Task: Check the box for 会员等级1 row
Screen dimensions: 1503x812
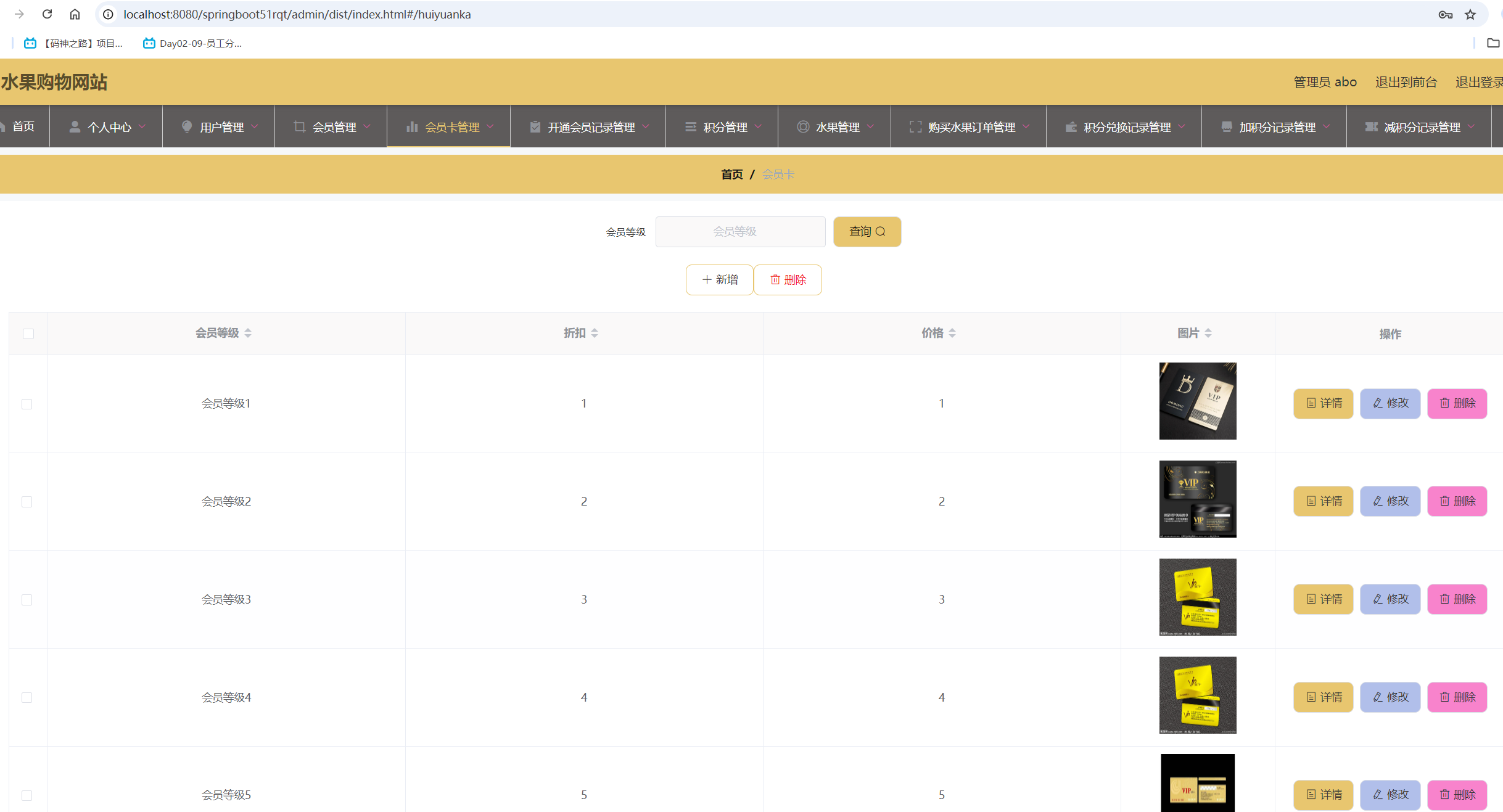Action: pyautogui.click(x=27, y=404)
